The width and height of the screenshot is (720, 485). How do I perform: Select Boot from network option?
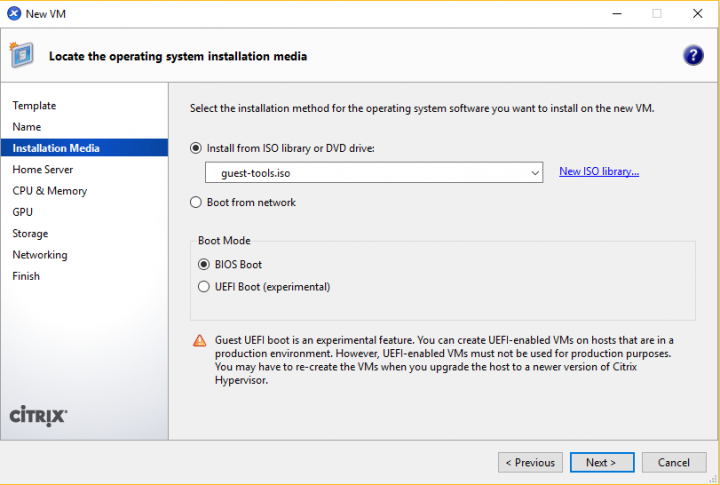[196, 202]
